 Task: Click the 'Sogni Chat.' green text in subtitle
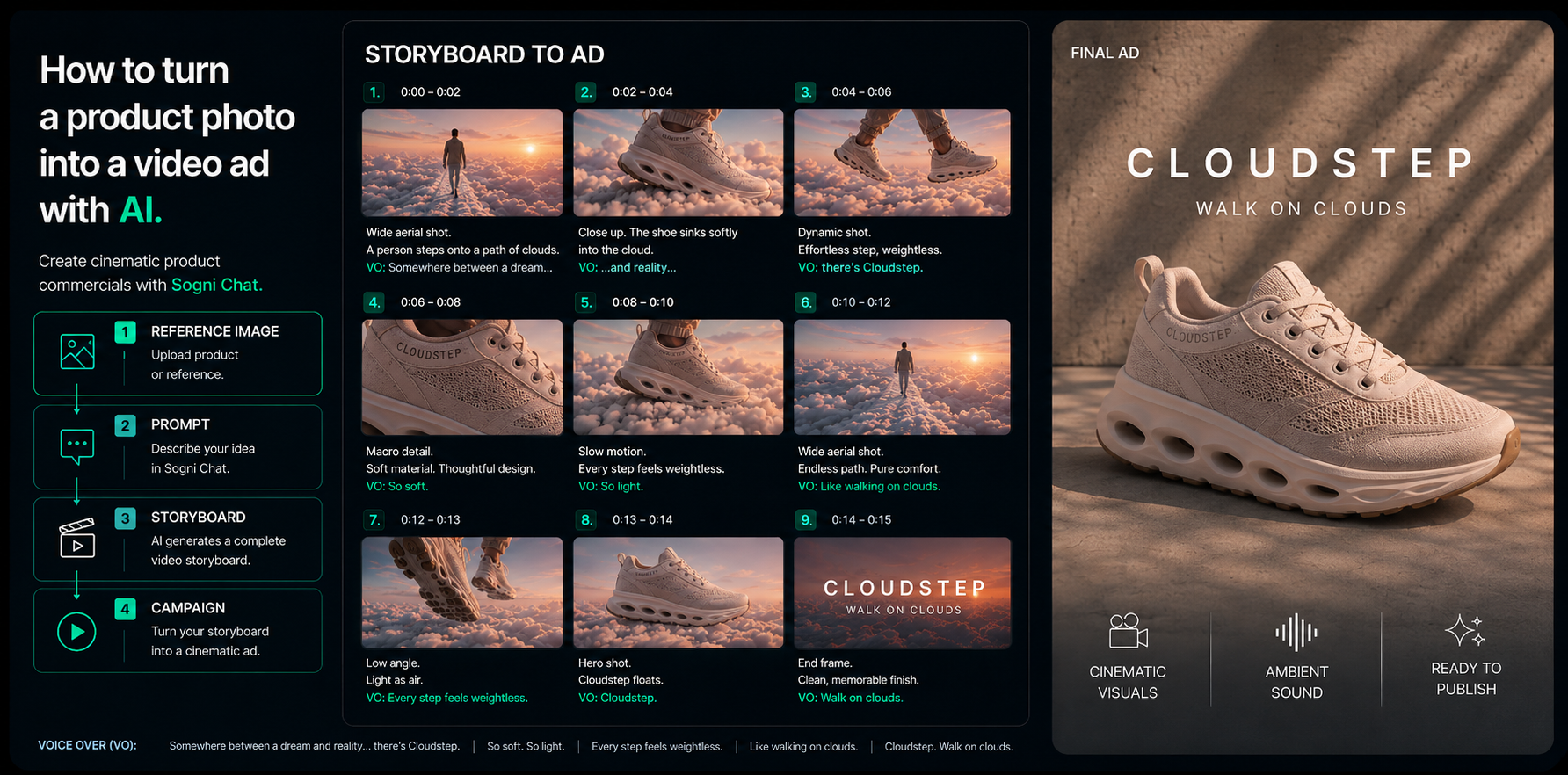pos(217,285)
